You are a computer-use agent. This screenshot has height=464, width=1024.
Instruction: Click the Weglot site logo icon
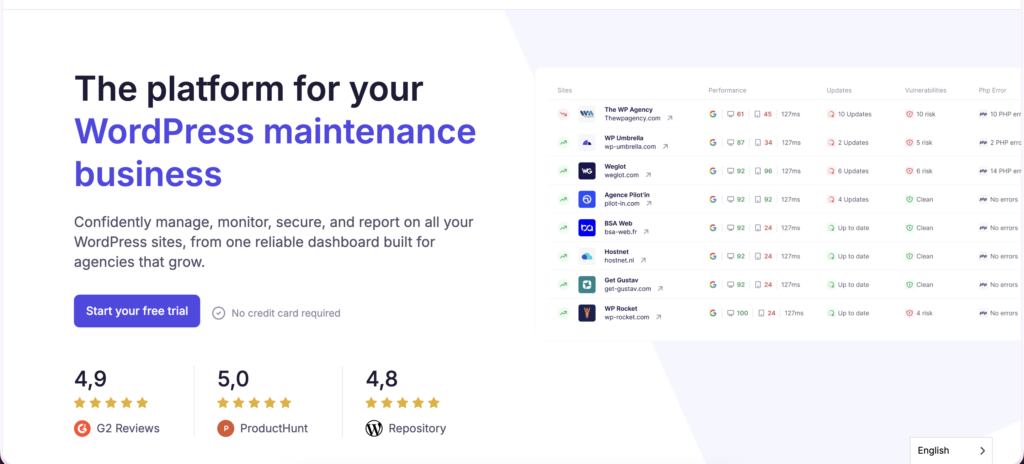(x=587, y=171)
